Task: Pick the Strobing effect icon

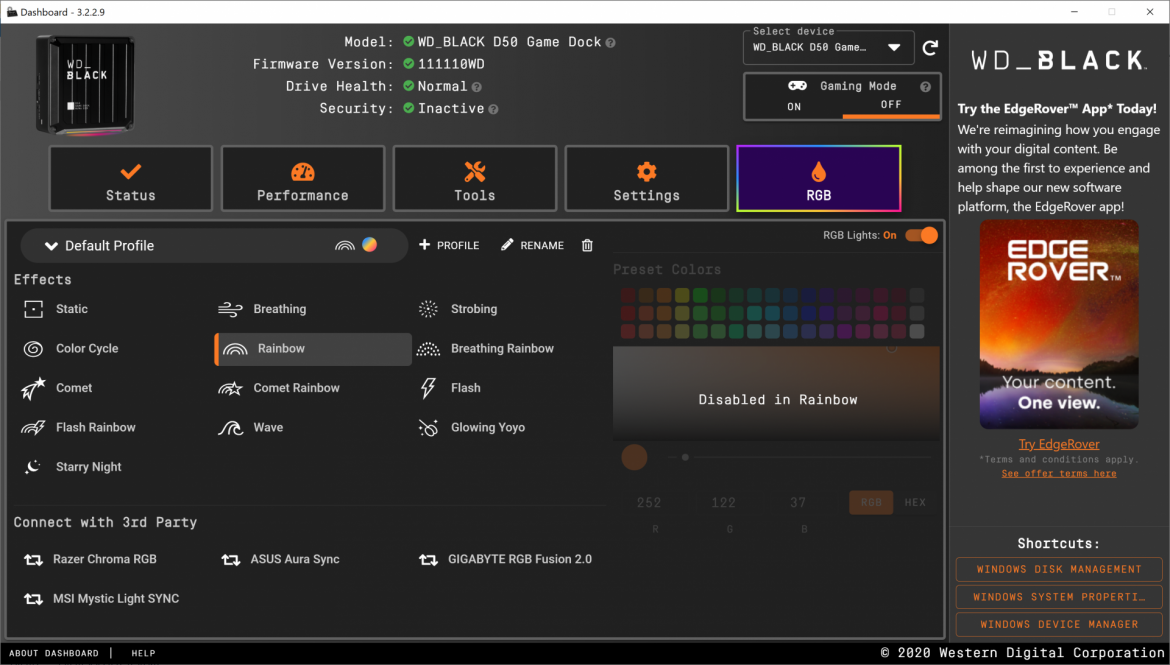Action: tap(428, 309)
